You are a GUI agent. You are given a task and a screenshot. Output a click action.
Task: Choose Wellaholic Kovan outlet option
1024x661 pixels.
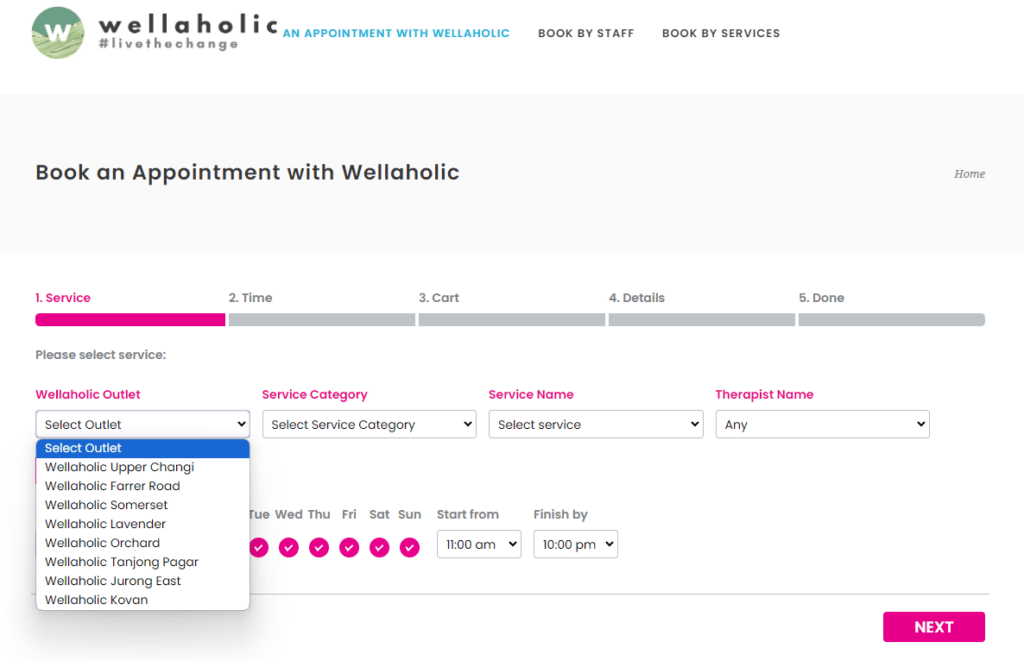click(x=95, y=599)
